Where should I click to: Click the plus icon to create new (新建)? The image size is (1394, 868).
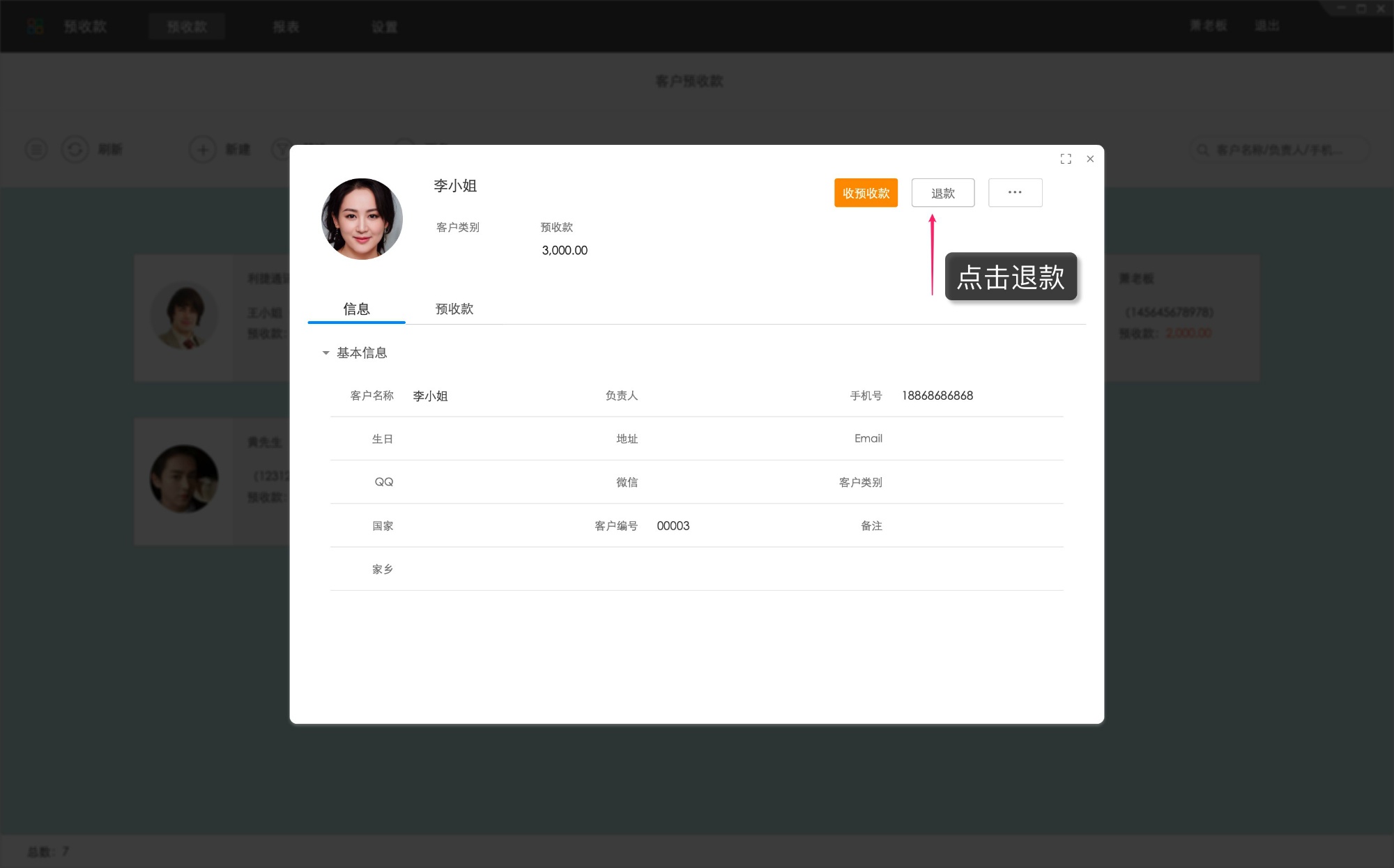point(202,149)
